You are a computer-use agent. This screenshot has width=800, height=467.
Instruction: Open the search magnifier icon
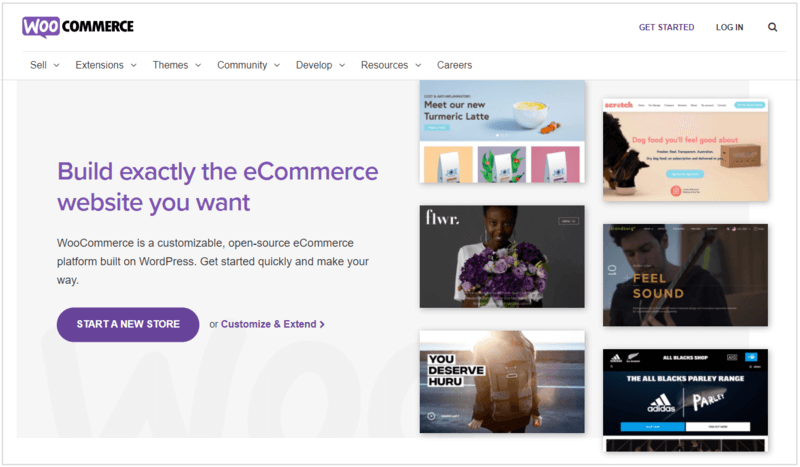click(772, 27)
